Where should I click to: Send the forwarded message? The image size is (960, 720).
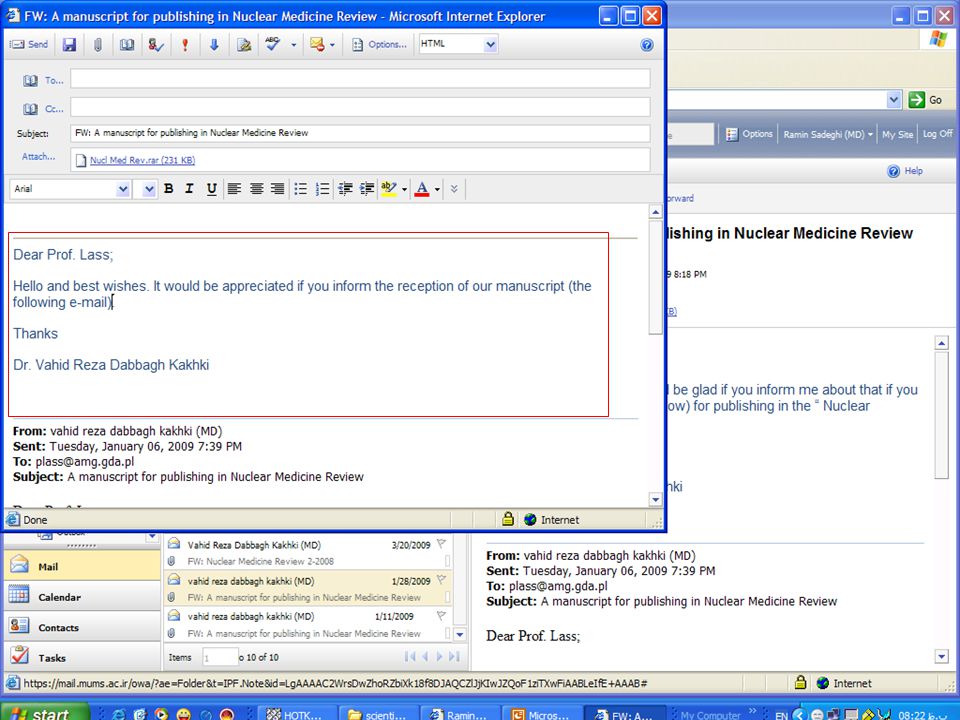(29, 44)
